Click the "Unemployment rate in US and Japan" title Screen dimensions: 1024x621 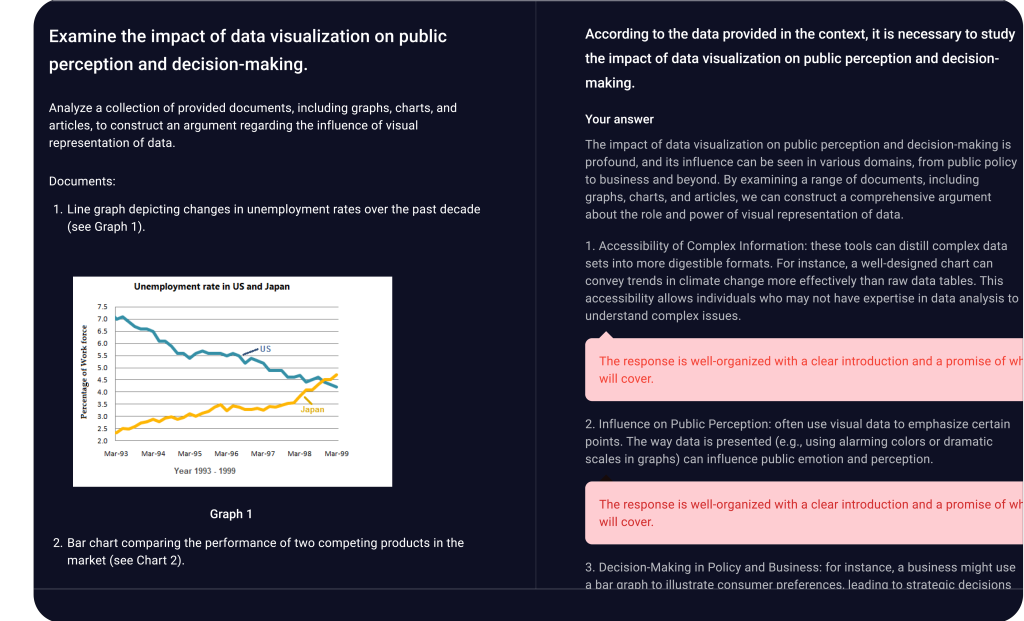(212, 286)
